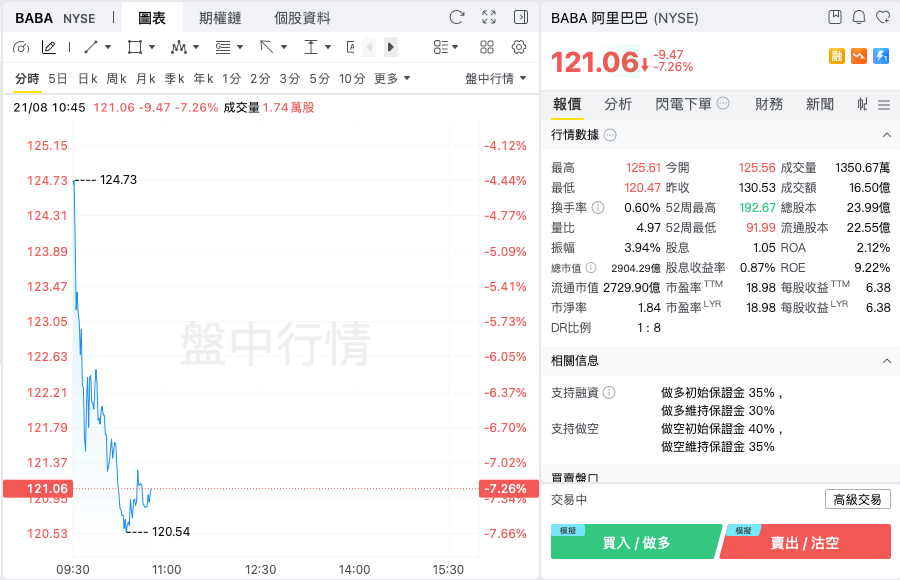
Task: Open the chart list layout dropdown
Action: click(x=446, y=47)
